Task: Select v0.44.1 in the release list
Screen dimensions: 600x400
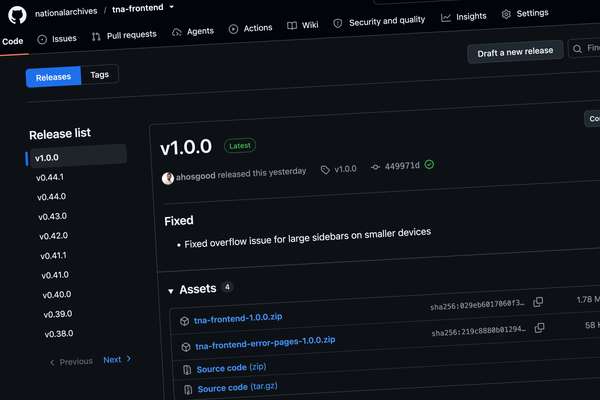Action: 50,177
